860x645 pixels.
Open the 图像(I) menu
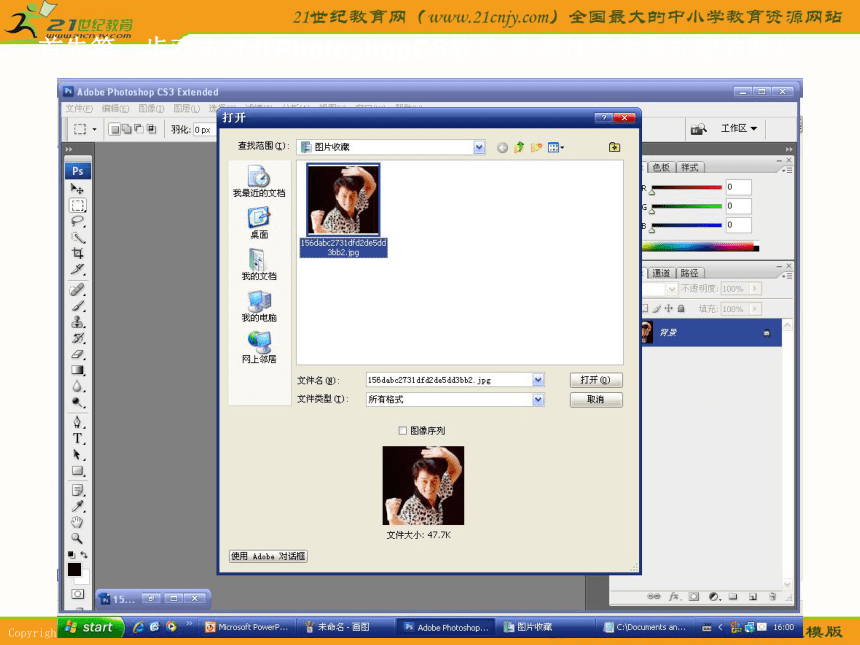coord(151,109)
